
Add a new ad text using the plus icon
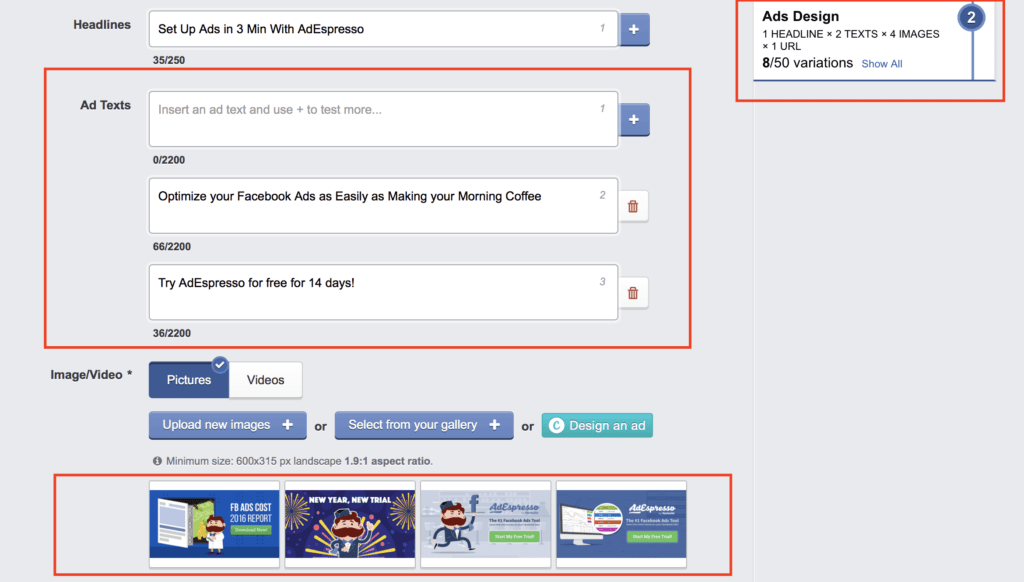[634, 119]
